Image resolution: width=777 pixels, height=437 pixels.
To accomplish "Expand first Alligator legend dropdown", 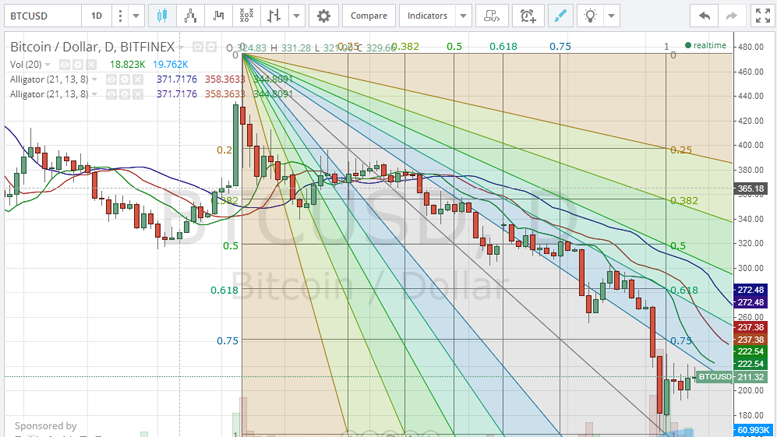I will 95,79.
